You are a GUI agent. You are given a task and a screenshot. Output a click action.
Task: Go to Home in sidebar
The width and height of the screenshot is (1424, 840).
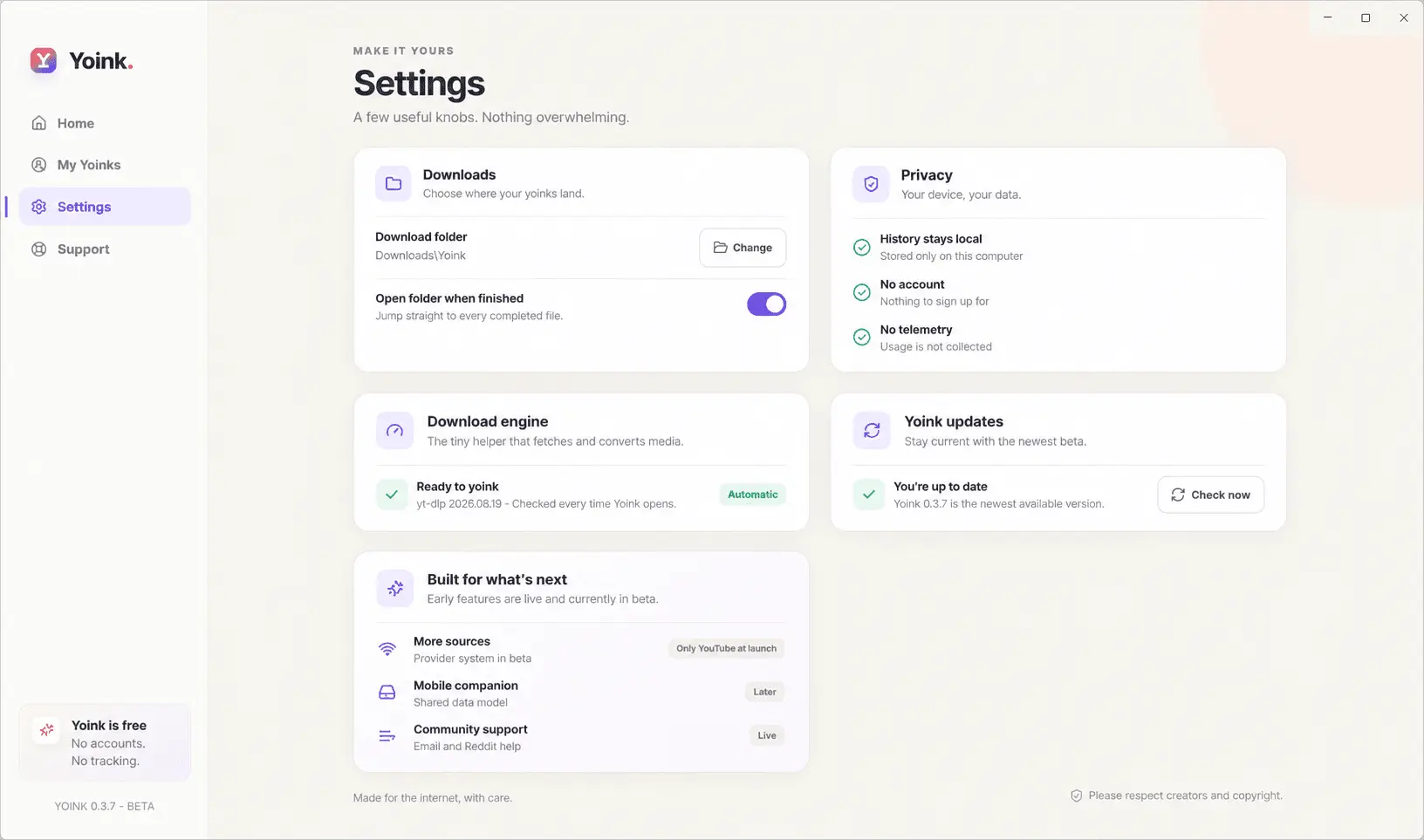[x=105, y=123]
